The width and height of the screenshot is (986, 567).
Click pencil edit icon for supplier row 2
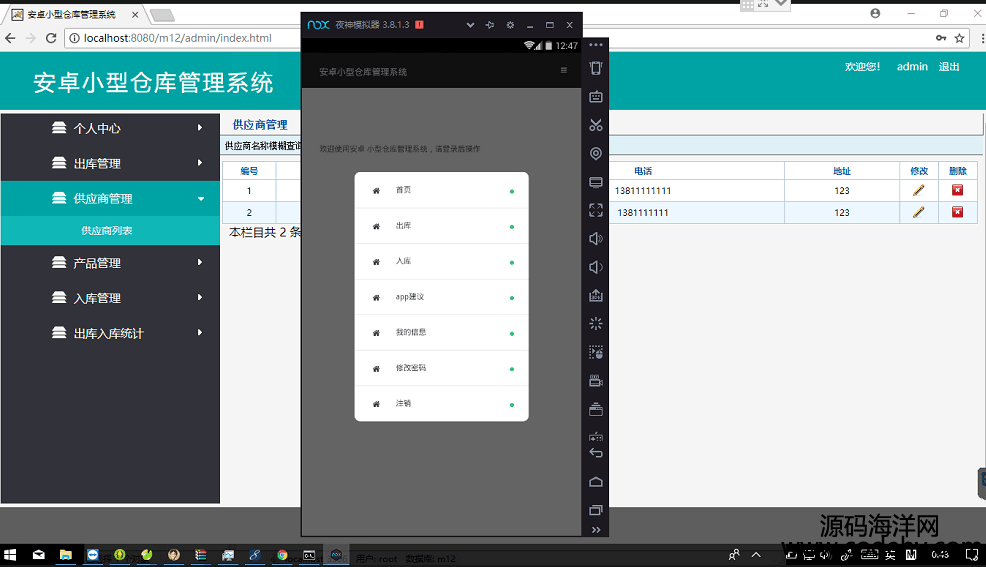point(919,212)
